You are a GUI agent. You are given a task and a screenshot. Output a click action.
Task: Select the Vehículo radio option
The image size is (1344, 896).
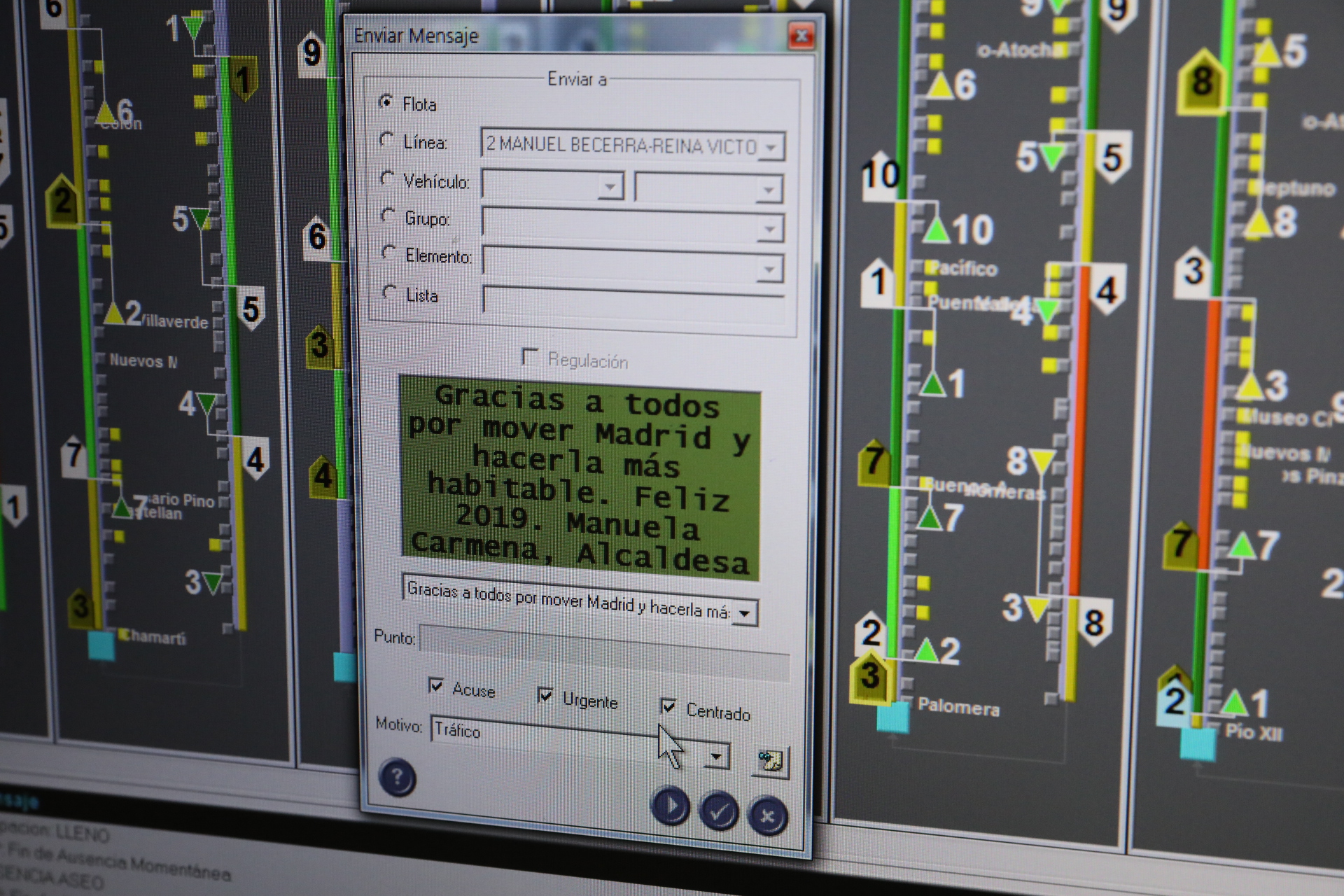tap(387, 178)
